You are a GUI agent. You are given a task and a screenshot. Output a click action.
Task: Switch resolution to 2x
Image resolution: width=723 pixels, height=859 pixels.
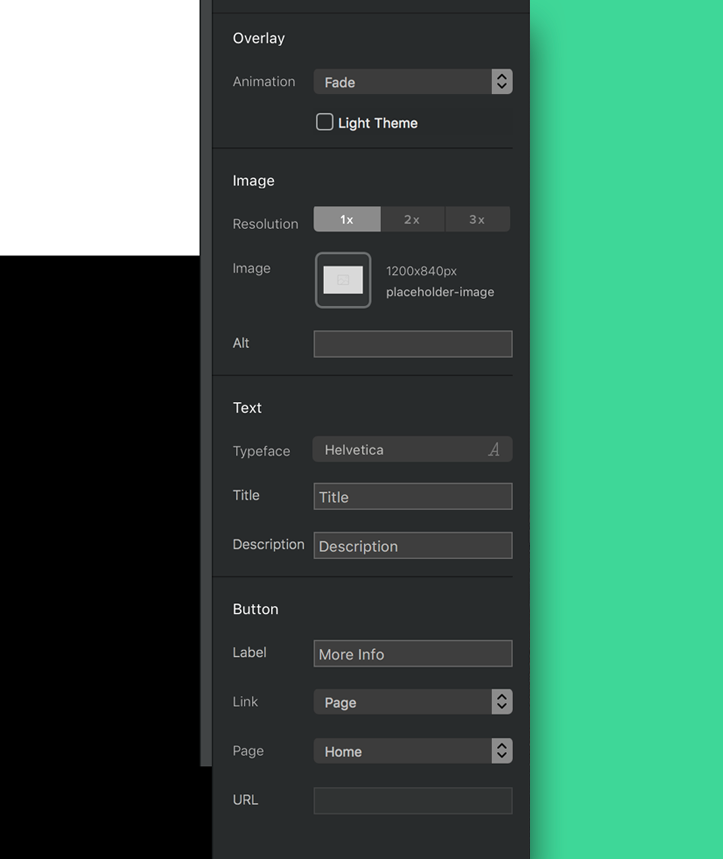click(x=412, y=219)
